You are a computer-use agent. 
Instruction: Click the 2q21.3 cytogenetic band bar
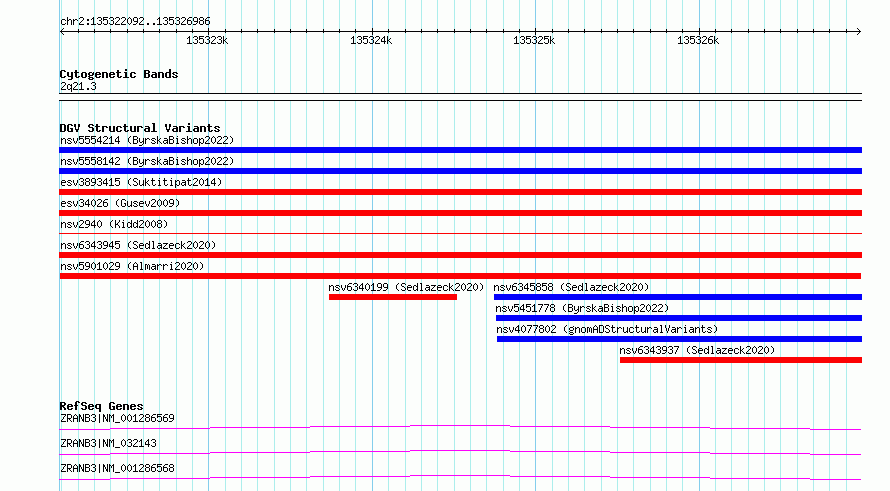click(460, 97)
